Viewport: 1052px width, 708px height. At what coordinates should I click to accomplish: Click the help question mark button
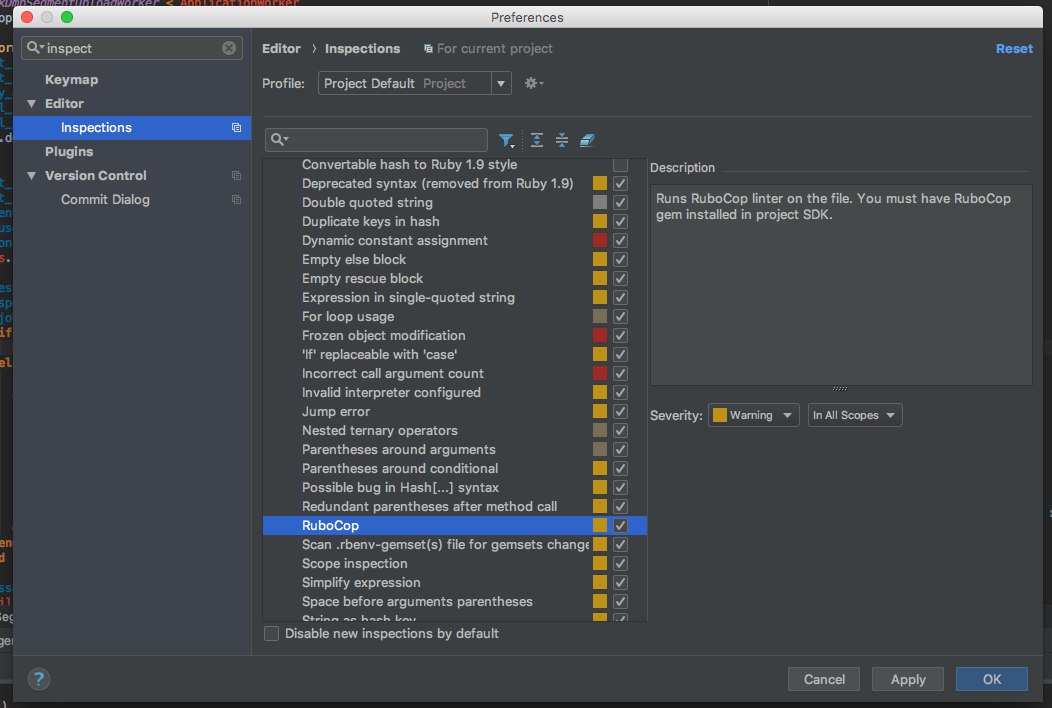click(39, 679)
